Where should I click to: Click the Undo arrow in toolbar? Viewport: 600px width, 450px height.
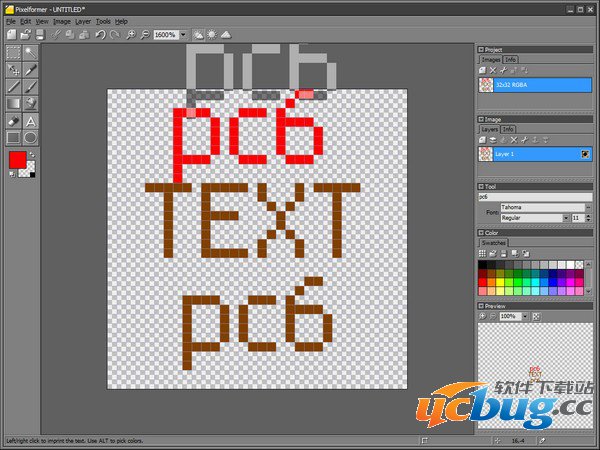pyautogui.click(x=100, y=34)
